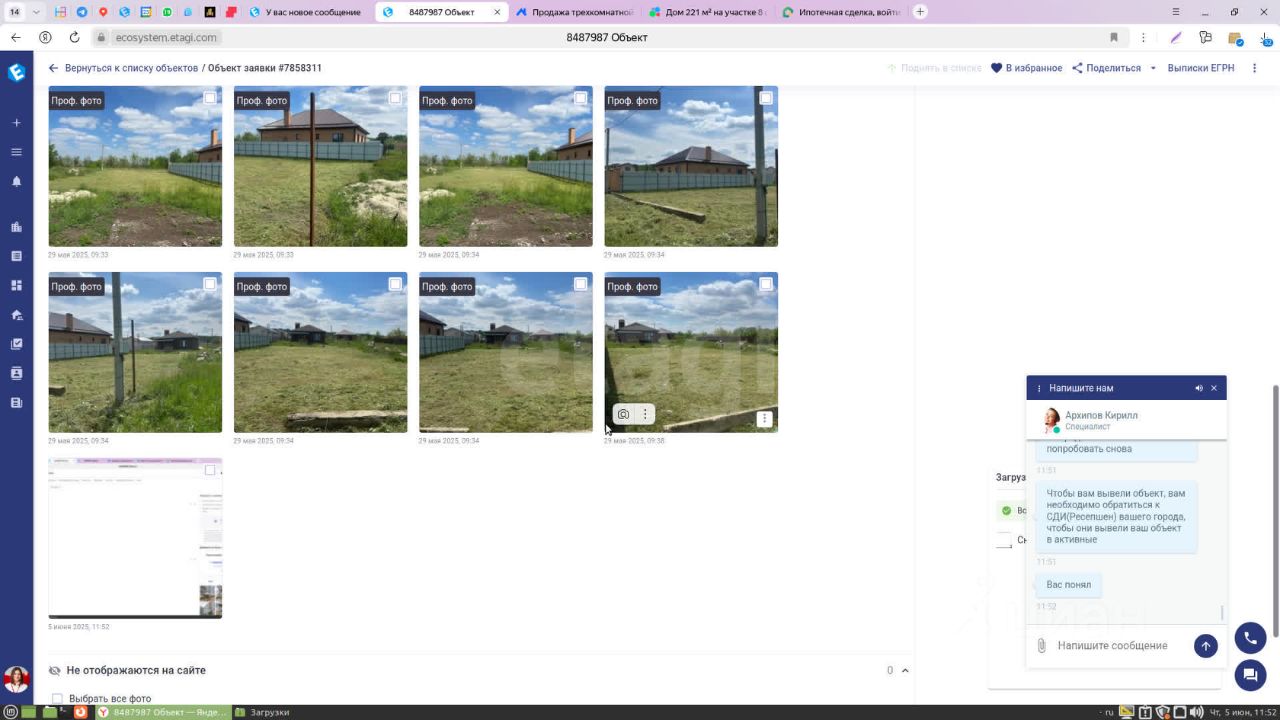
Task: Go back via Вернуться к списку объектов
Action: pyautogui.click(x=131, y=68)
